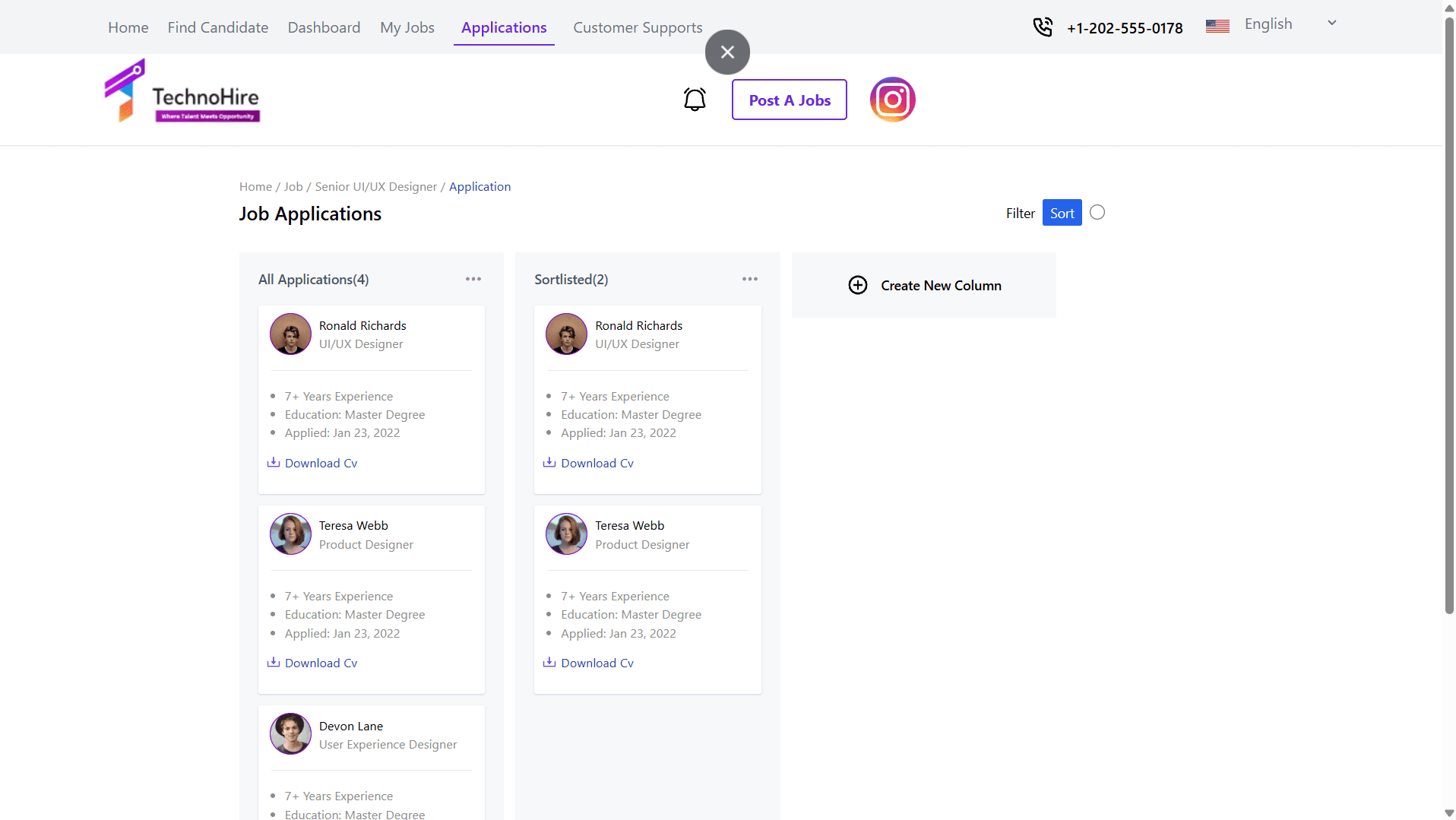This screenshot has width=1456, height=820.
Task: Click the plus icon for new column
Action: [858, 285]
